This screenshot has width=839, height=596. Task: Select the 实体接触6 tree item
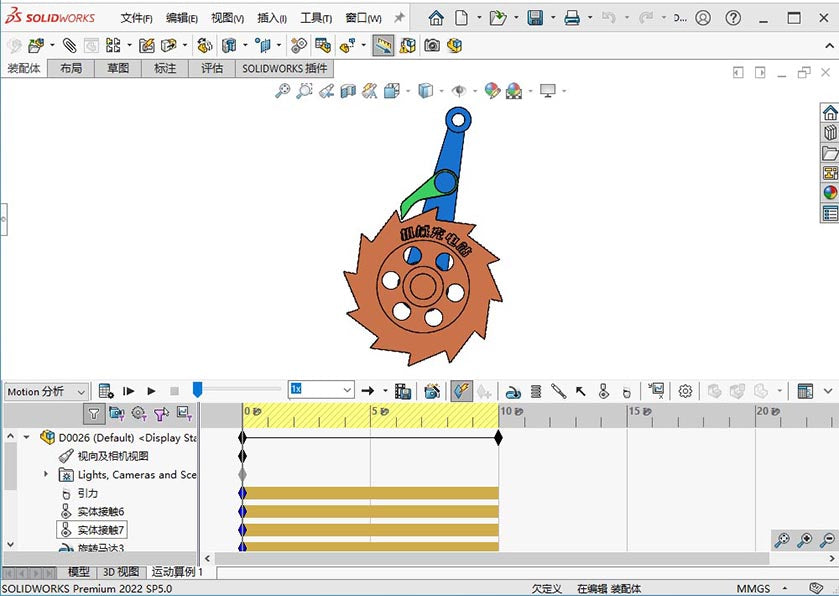[x=101, y=511]
